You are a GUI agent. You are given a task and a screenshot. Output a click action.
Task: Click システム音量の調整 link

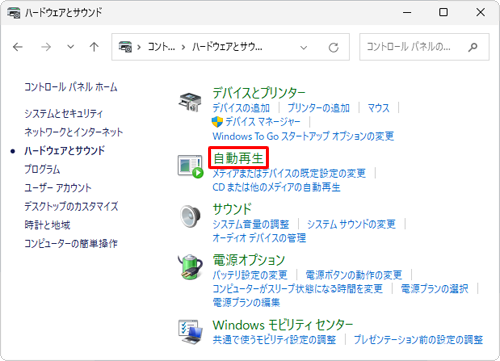[251, 224]
